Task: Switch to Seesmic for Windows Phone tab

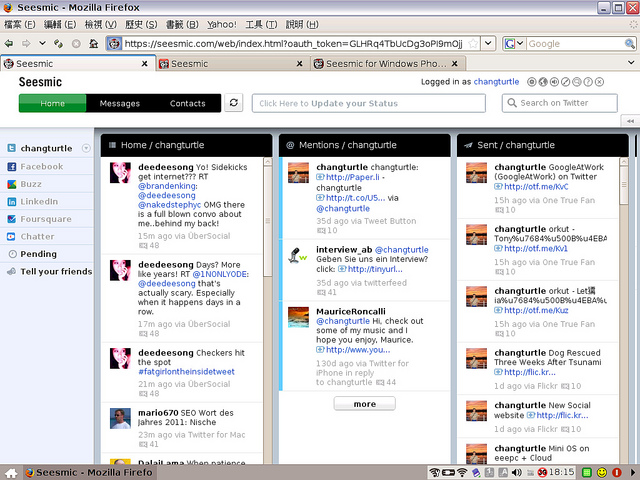Action: (386, 64)
